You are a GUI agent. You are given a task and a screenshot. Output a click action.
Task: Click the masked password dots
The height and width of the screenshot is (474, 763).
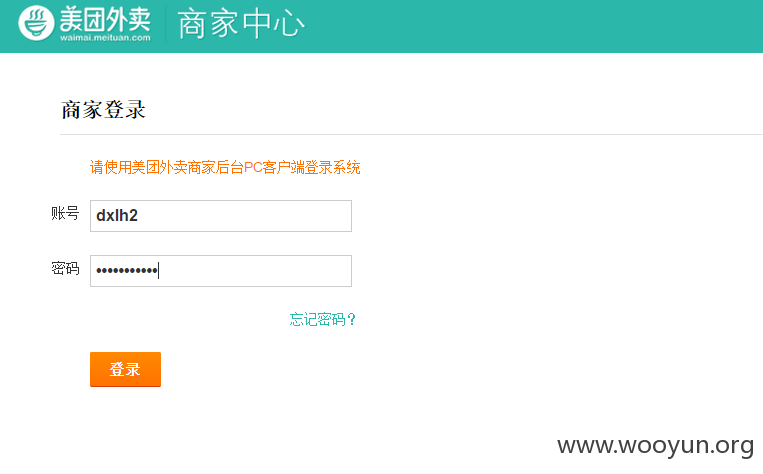(x=127, y=271)
